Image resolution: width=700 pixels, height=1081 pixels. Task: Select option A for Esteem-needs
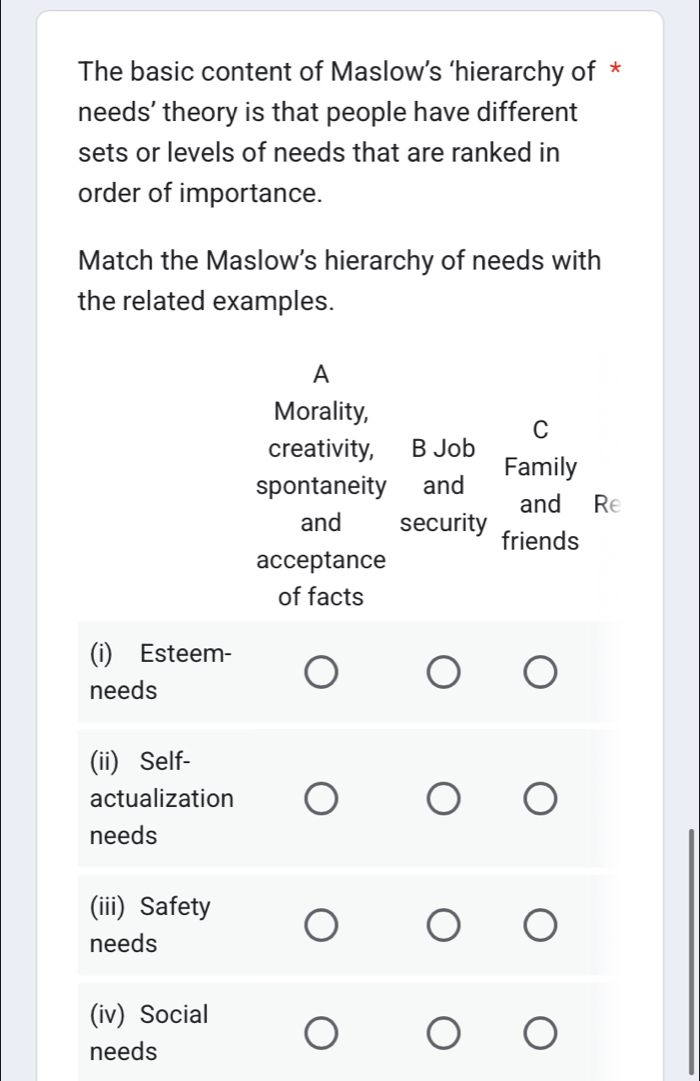coord(321,672)
